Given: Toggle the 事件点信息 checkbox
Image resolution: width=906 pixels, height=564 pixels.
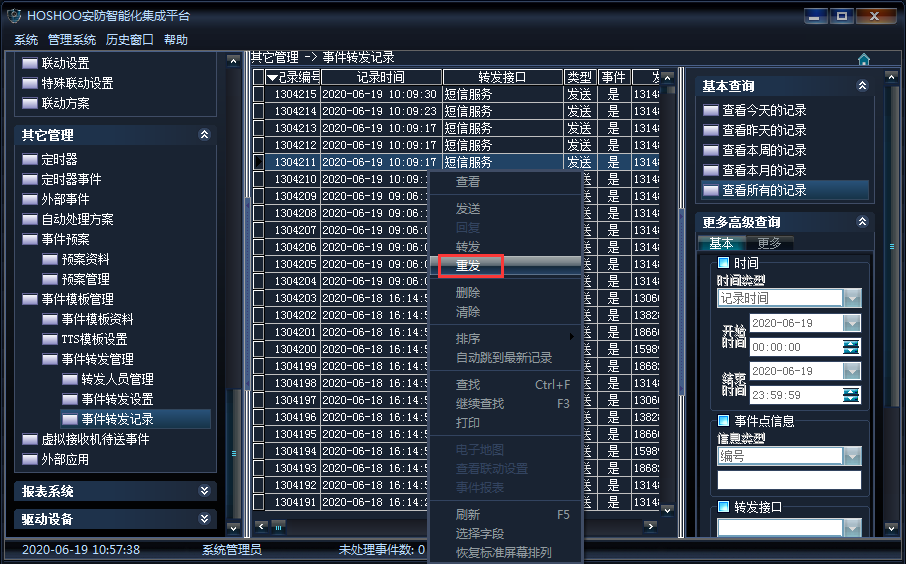Looking at the screenshot, I should 724,421.
